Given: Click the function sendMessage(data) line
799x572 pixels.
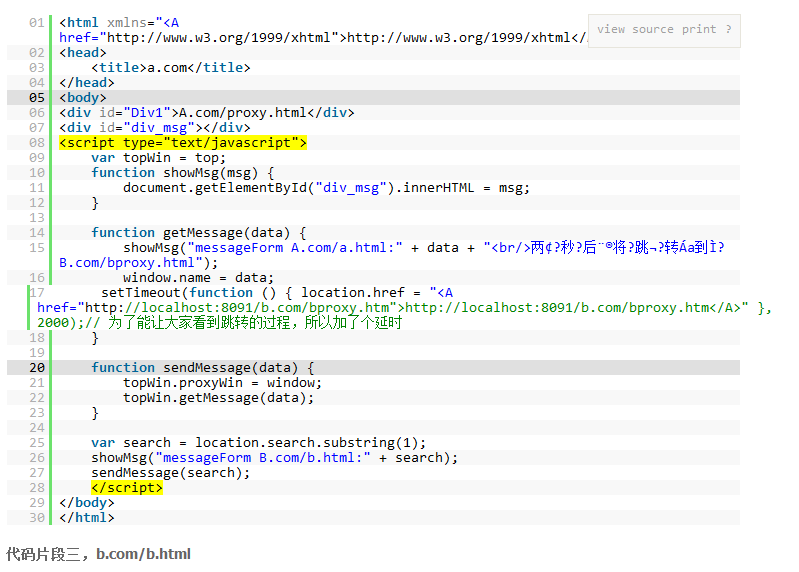Looking at the screenshot, I should [203, 368].
